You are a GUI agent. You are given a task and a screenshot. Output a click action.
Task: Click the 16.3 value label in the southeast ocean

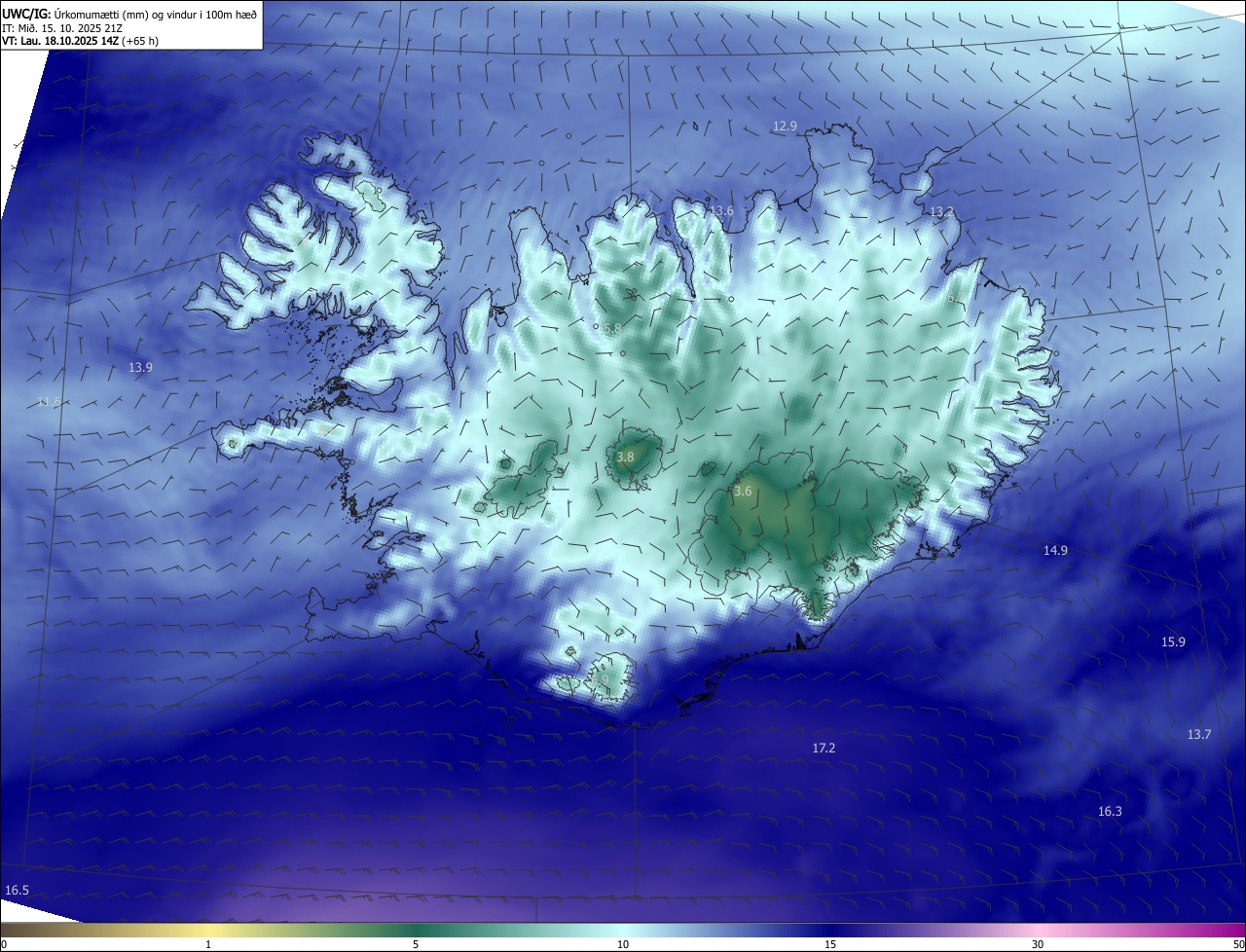(1110, 812)
